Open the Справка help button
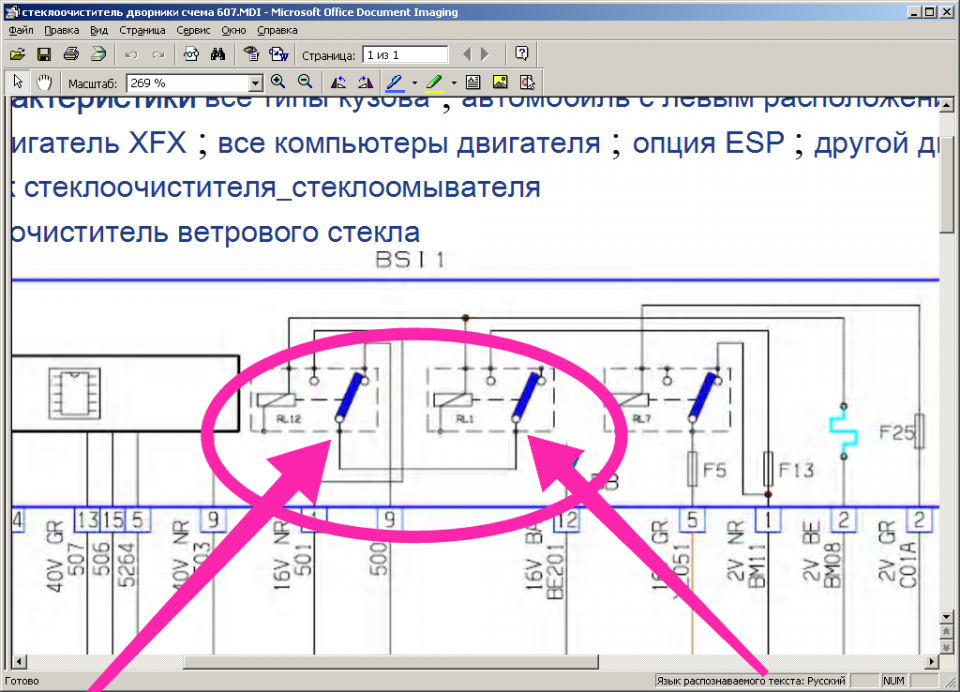 522,54
